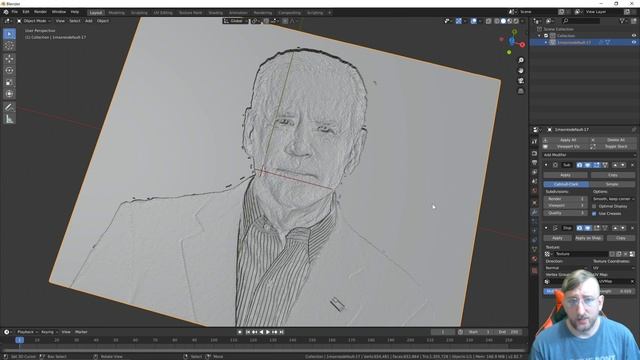This screenshot has width=640, height=360.
Task: Collapse the Displace modifier panel
Action: 546,228
